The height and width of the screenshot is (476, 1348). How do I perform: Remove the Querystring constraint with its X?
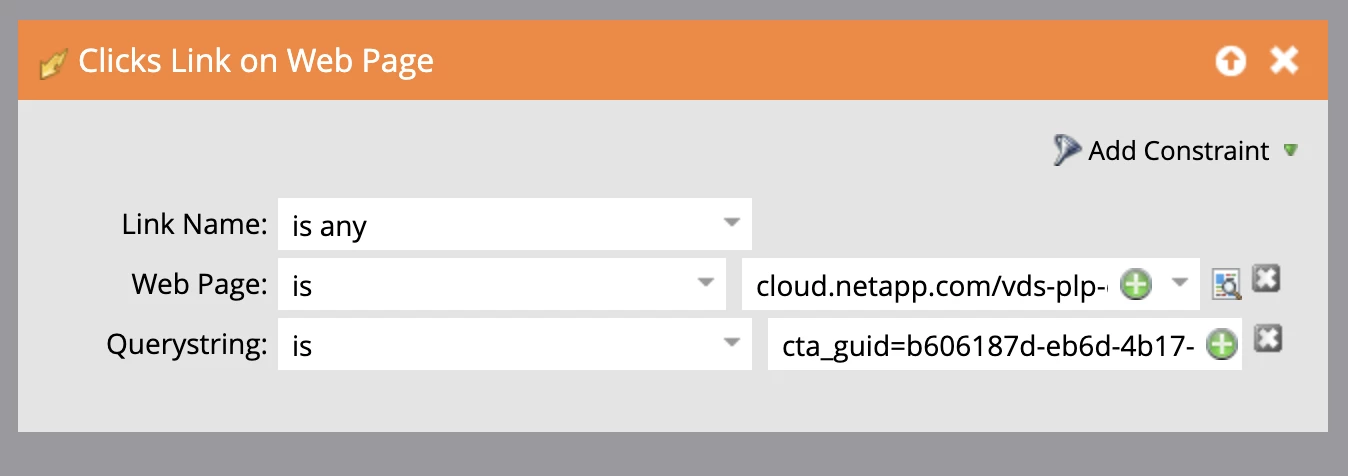[x=1268, y=340]
